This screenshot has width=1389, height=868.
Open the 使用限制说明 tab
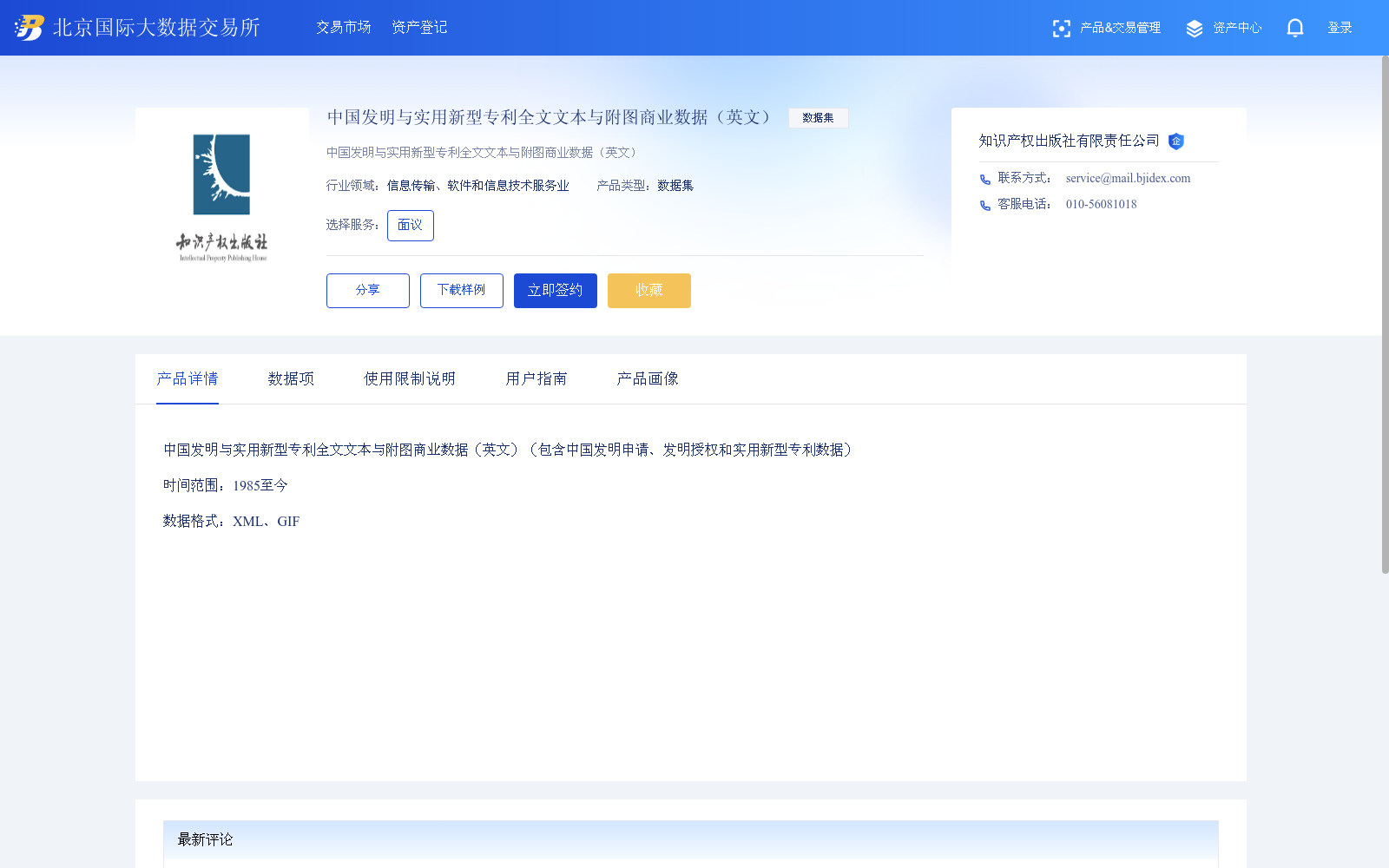(x=410, y=379)
